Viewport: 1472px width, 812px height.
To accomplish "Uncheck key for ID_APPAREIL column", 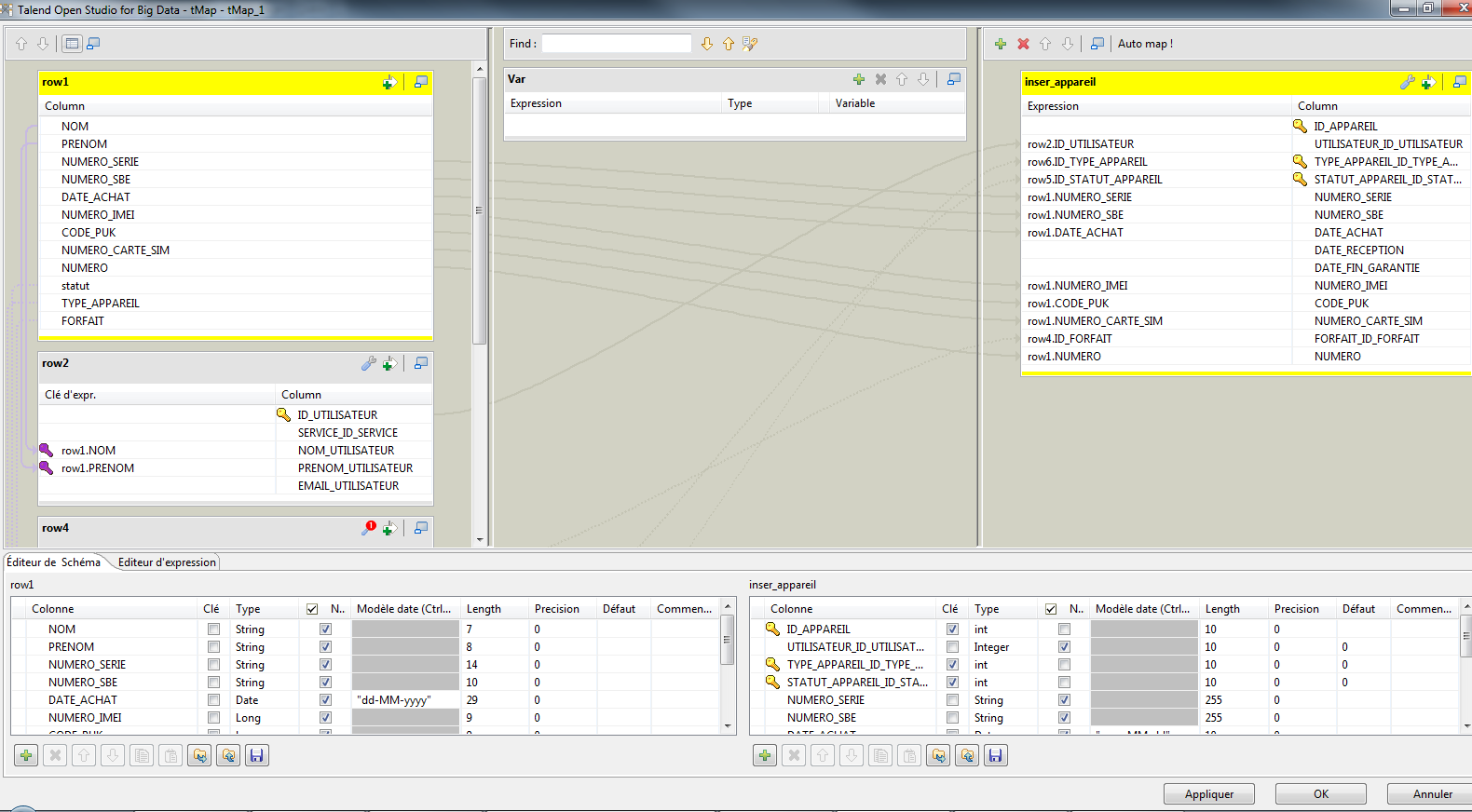I will 952,629.
